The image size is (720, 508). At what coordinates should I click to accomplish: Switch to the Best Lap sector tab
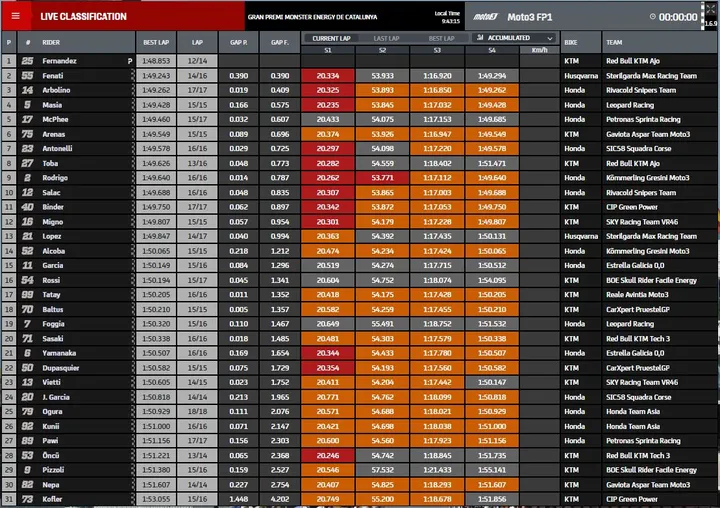point(441,39)
